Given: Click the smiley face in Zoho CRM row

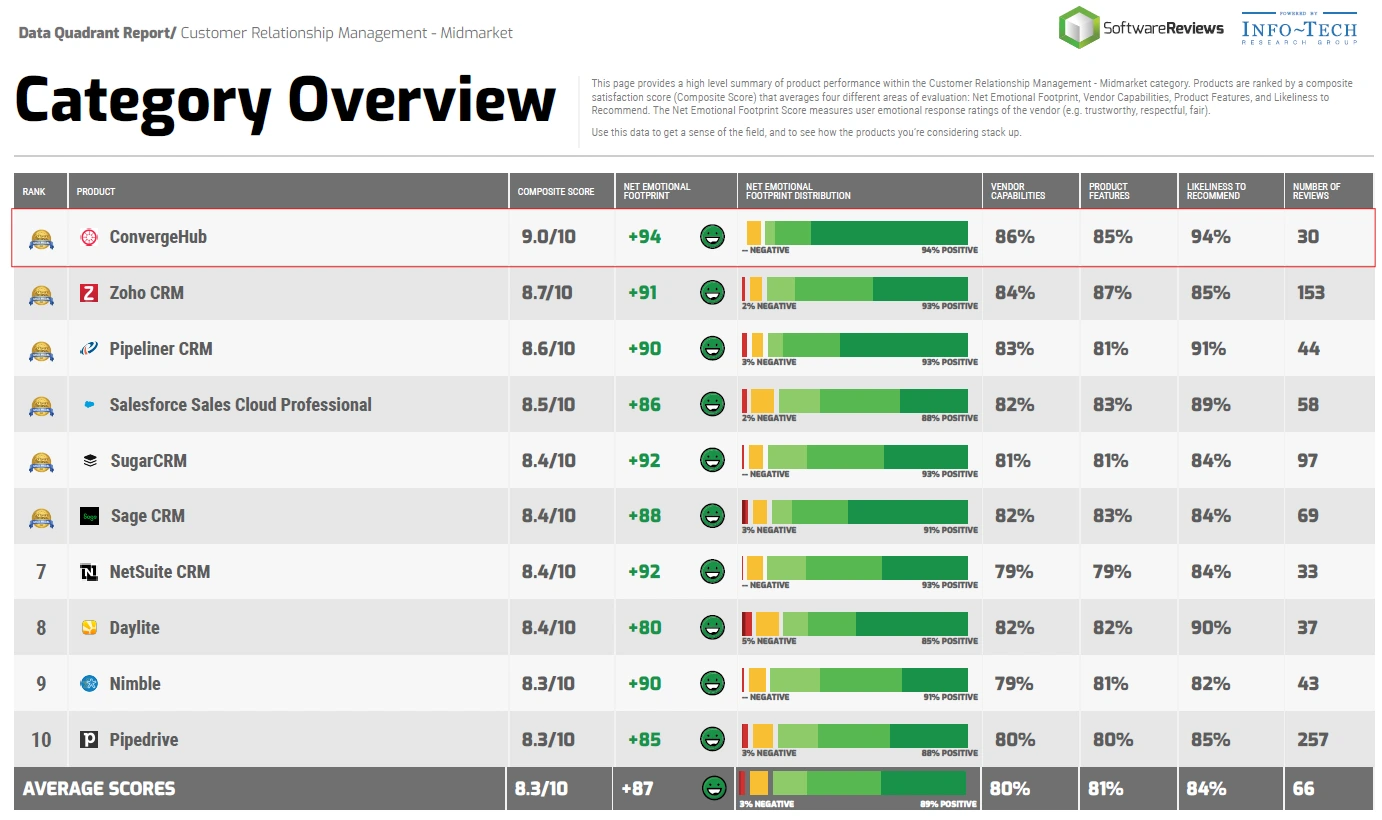Looking at the screenshot, I should (712, 293).
